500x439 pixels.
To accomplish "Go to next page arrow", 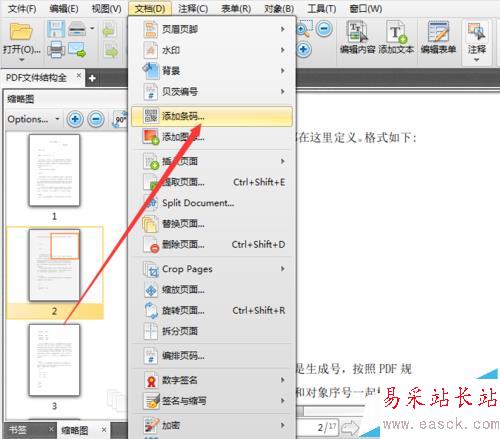I will point(350,427).
